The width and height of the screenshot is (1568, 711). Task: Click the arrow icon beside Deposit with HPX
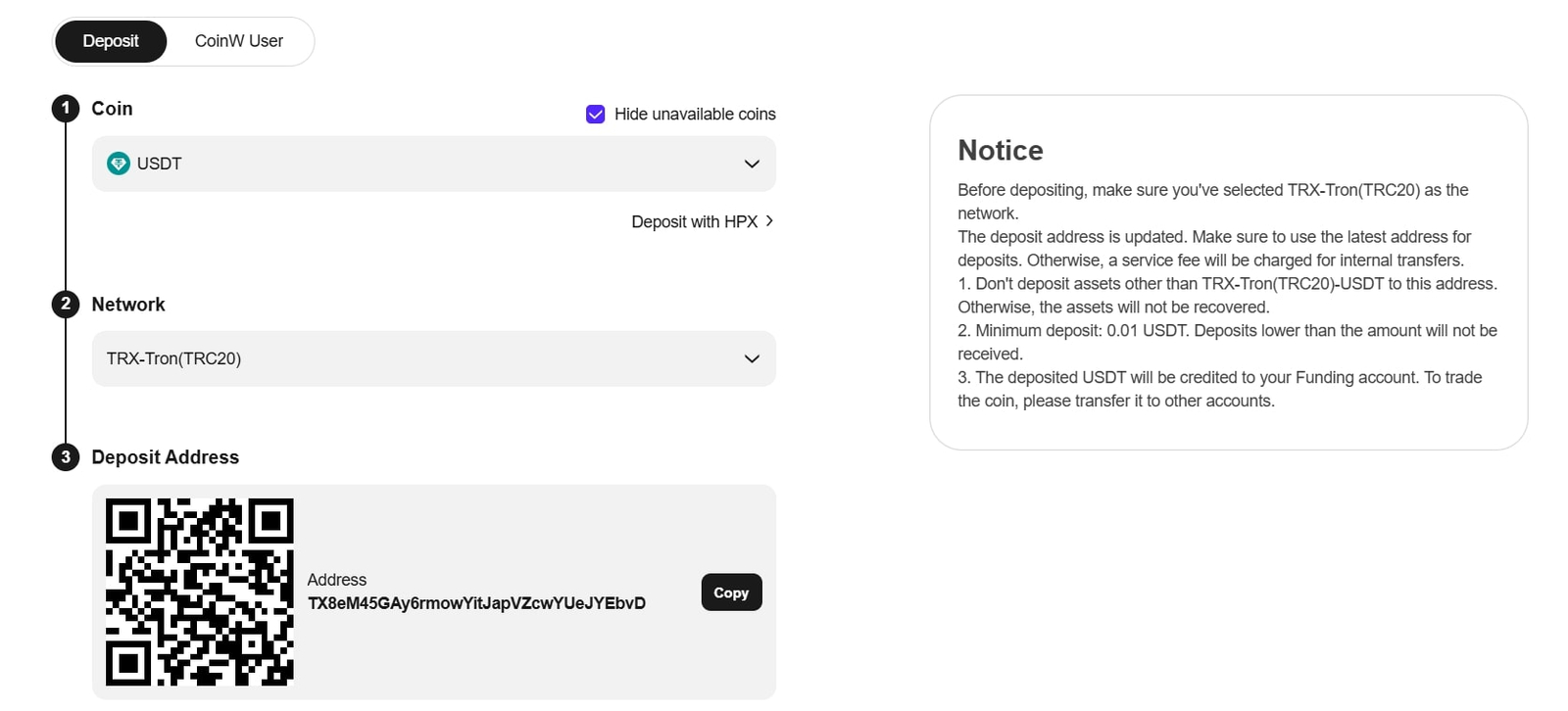(769, 221)
